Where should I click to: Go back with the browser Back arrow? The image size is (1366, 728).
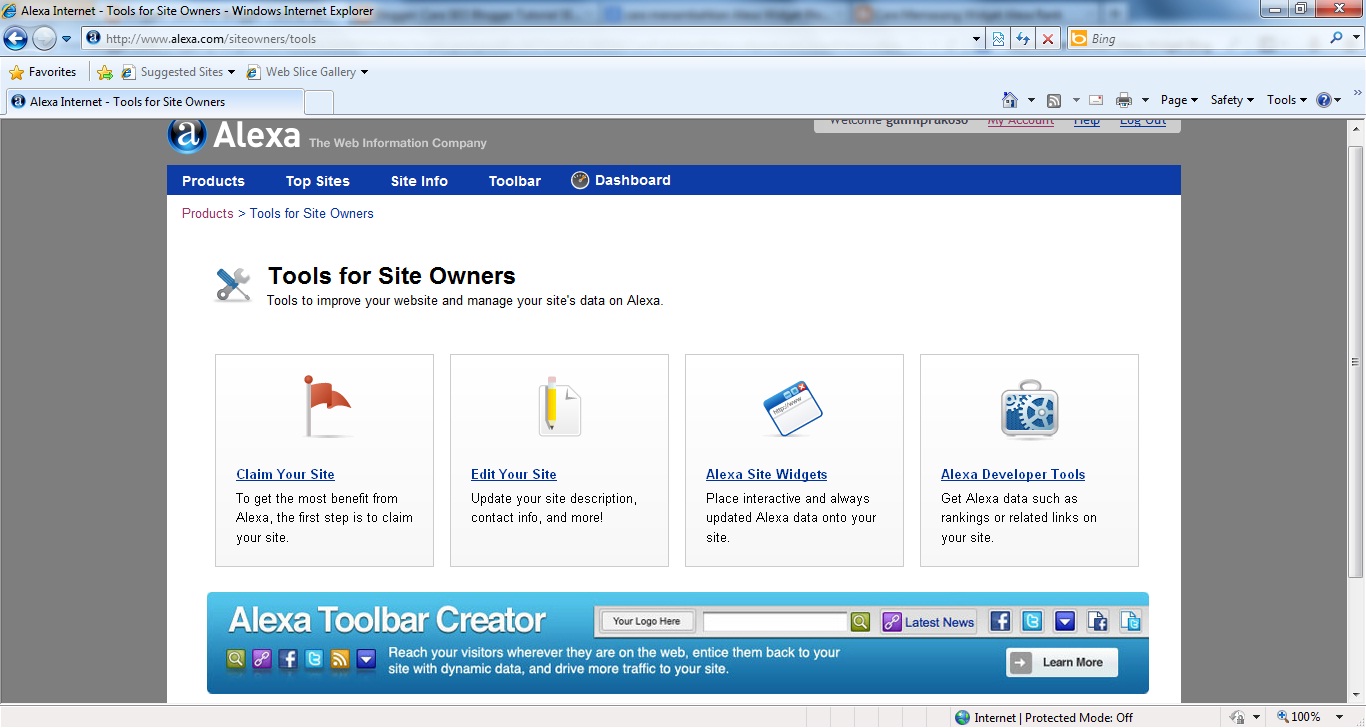tap(15, 39)
